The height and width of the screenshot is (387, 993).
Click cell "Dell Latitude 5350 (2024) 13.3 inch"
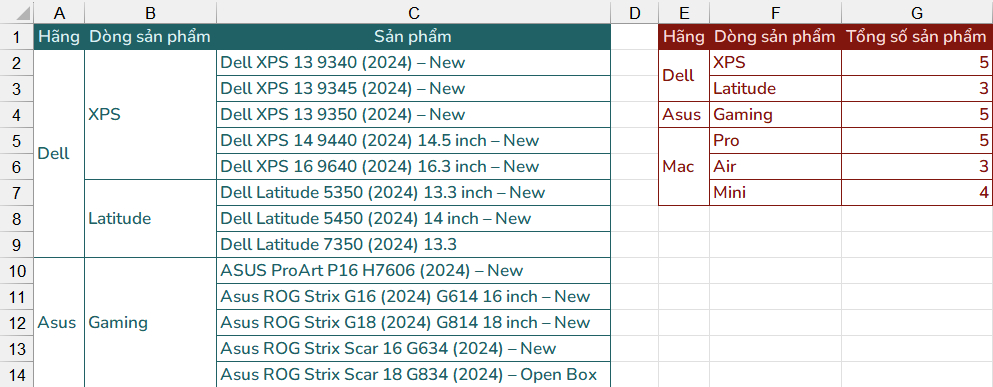414,193
